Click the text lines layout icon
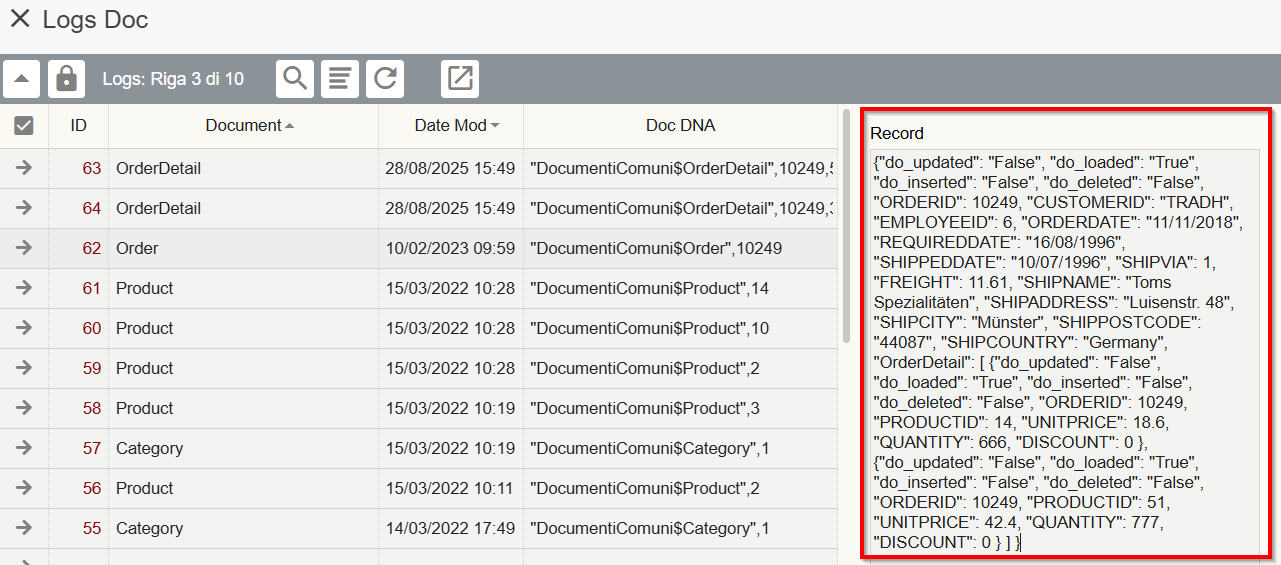Screen dimensions: 1281x565 click(340, 79)
